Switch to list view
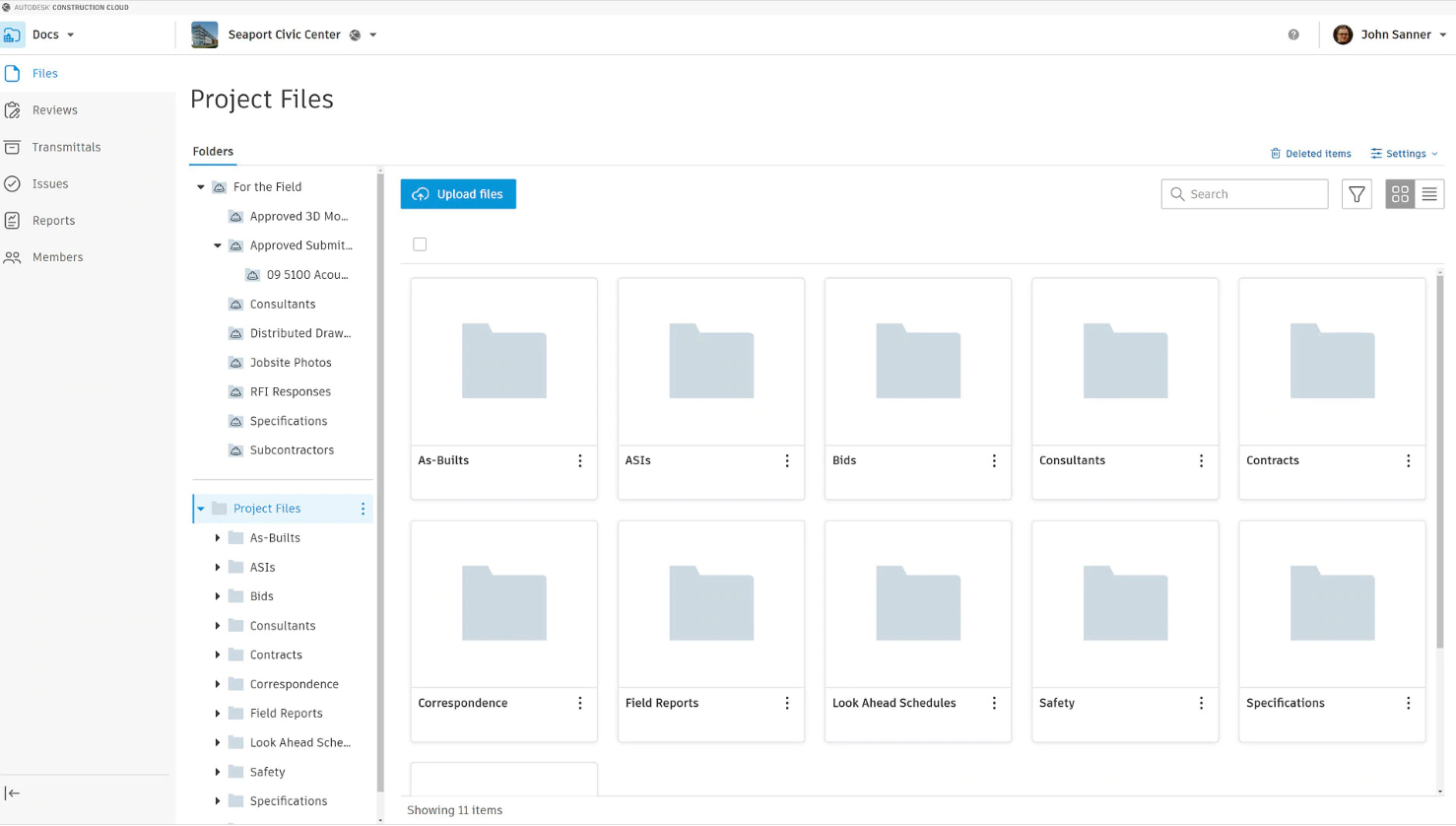This screenshot has width=1456, height=826. (1429, 193)
